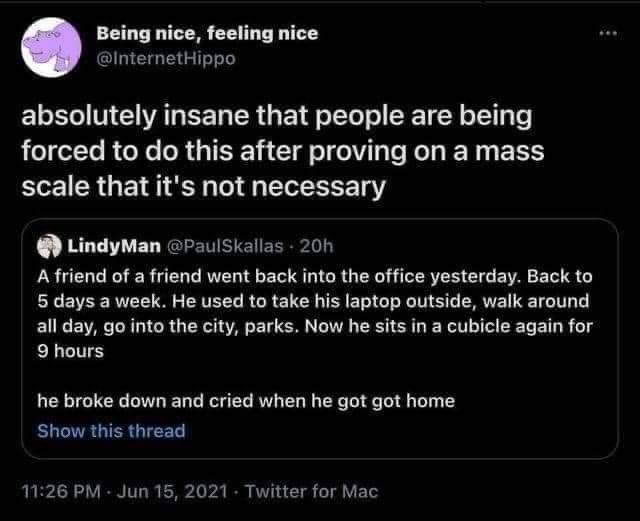
Task: Click "he broke down and cried" sentence
Action: pyautogui.click(x=246, y=401)
